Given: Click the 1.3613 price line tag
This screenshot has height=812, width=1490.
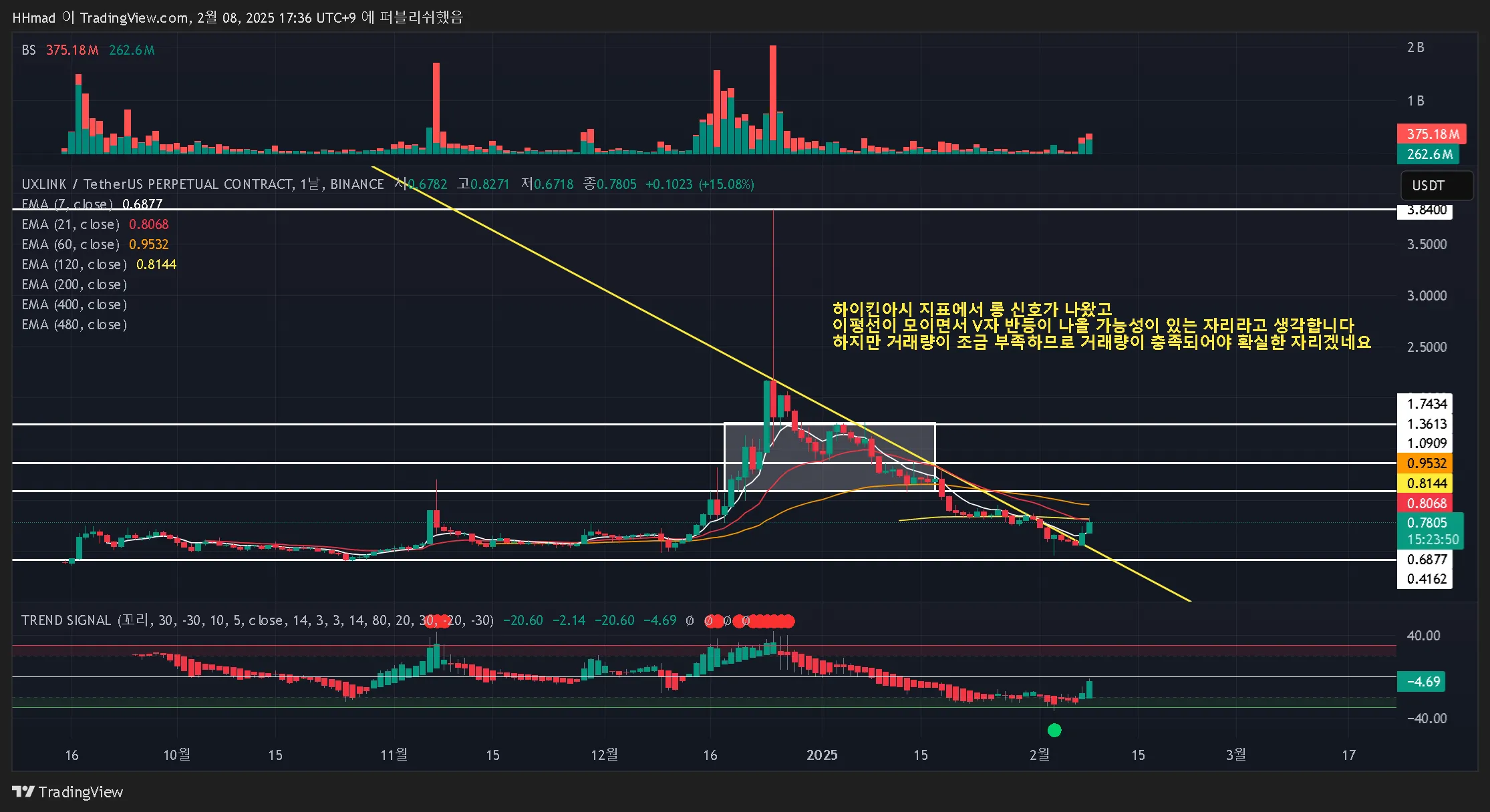Looking at the screenshot, I should (x=1425, y=424).
